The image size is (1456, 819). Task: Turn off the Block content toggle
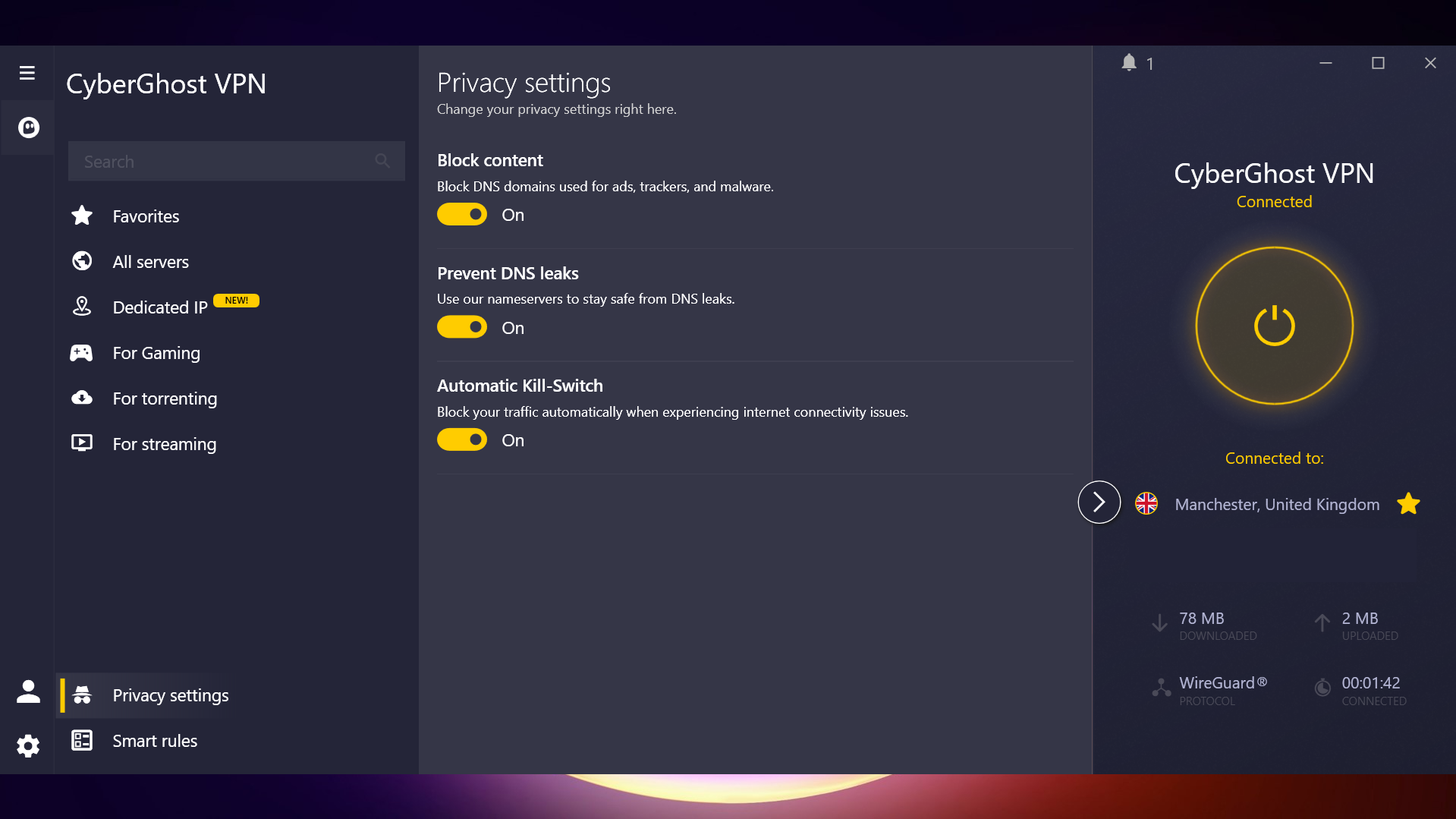pos(462,215)
